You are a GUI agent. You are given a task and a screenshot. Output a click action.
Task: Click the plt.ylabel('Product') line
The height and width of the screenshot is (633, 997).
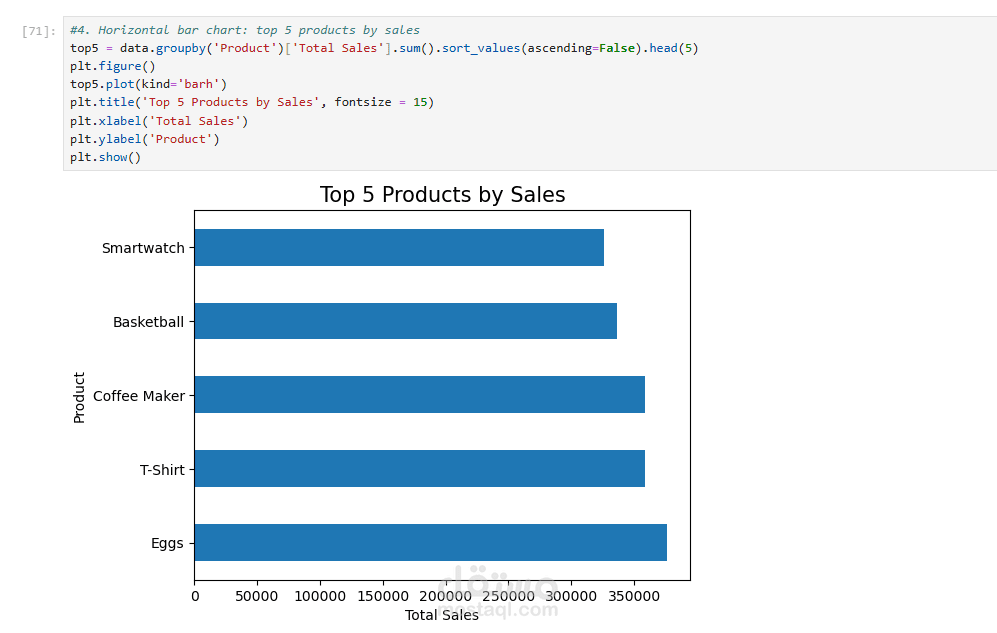[144, 139]
